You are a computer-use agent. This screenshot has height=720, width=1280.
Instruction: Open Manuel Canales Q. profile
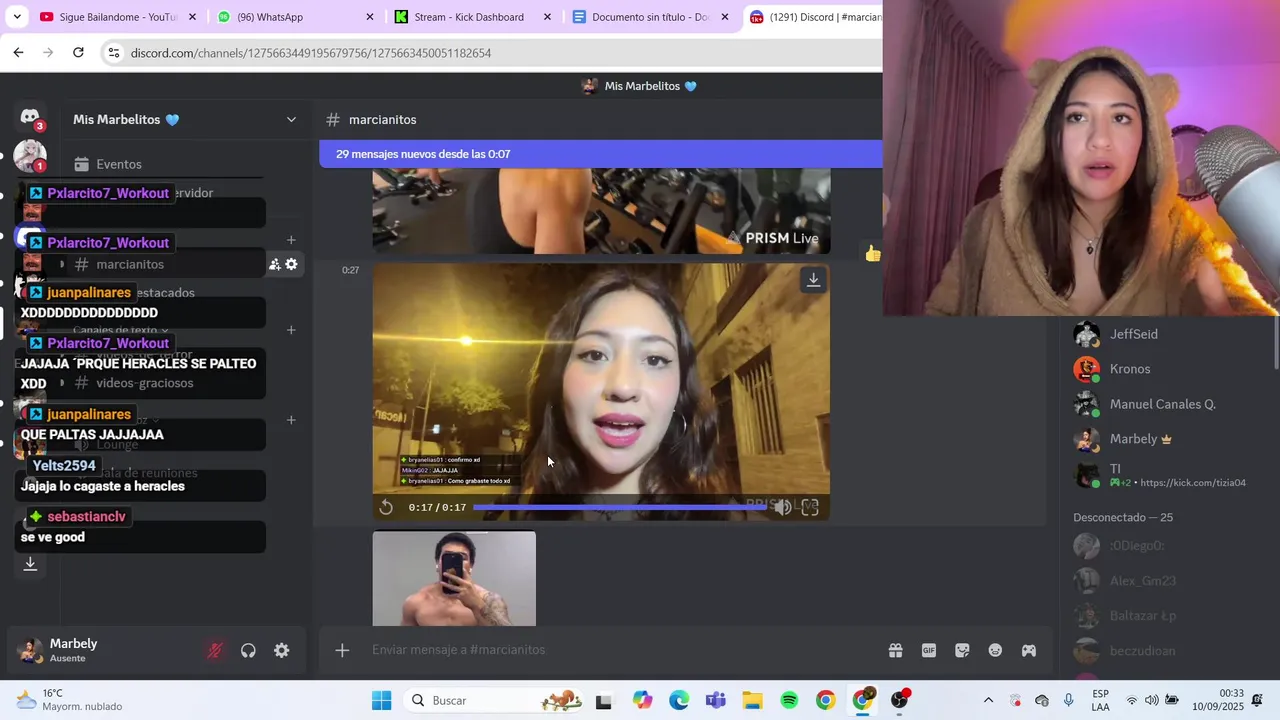coord(1165,404)
